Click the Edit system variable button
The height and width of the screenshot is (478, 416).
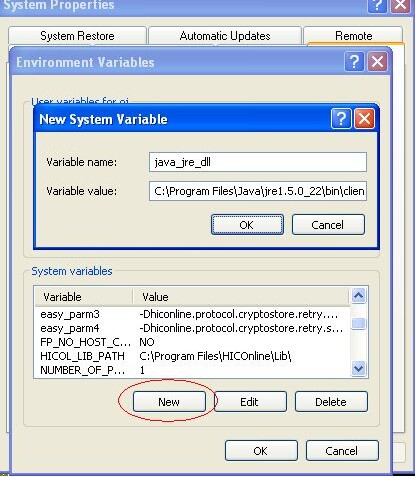250,402
